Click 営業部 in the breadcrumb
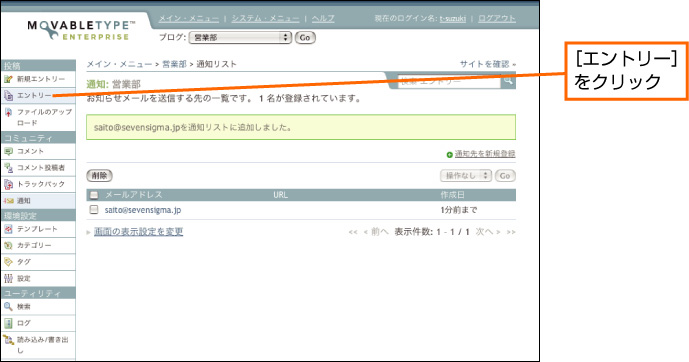The width and height of the screenshot is (689, 362). [x=174, y=64]
